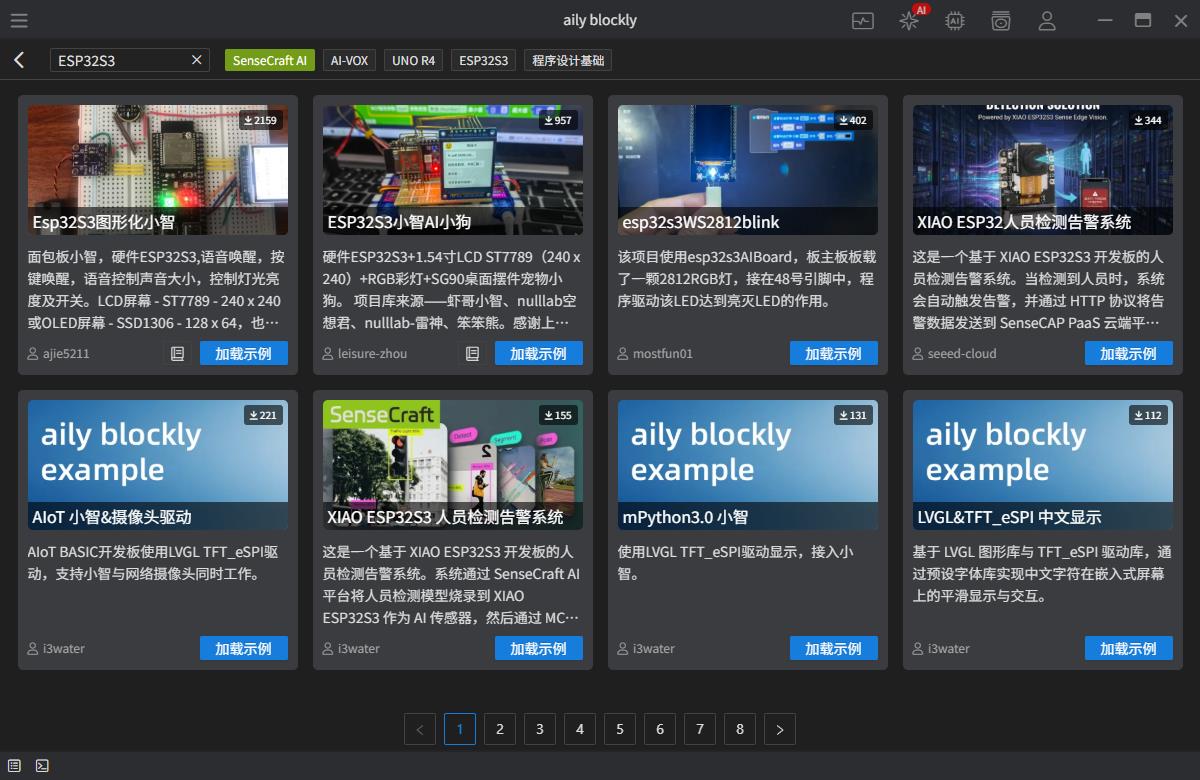This screenshot has height=780, width=1200.
Task: Select the AI-VOX filter tag
Action: 350,60
